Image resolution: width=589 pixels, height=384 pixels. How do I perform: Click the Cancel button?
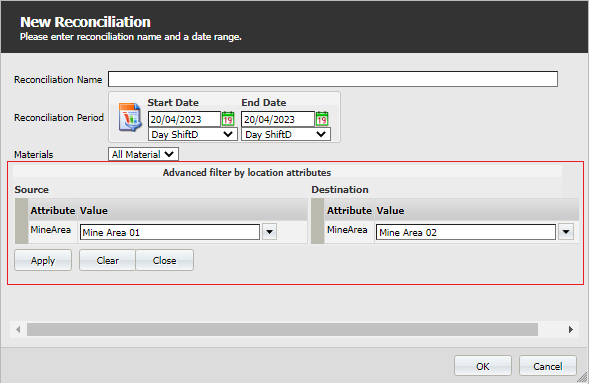click(548, 366)
